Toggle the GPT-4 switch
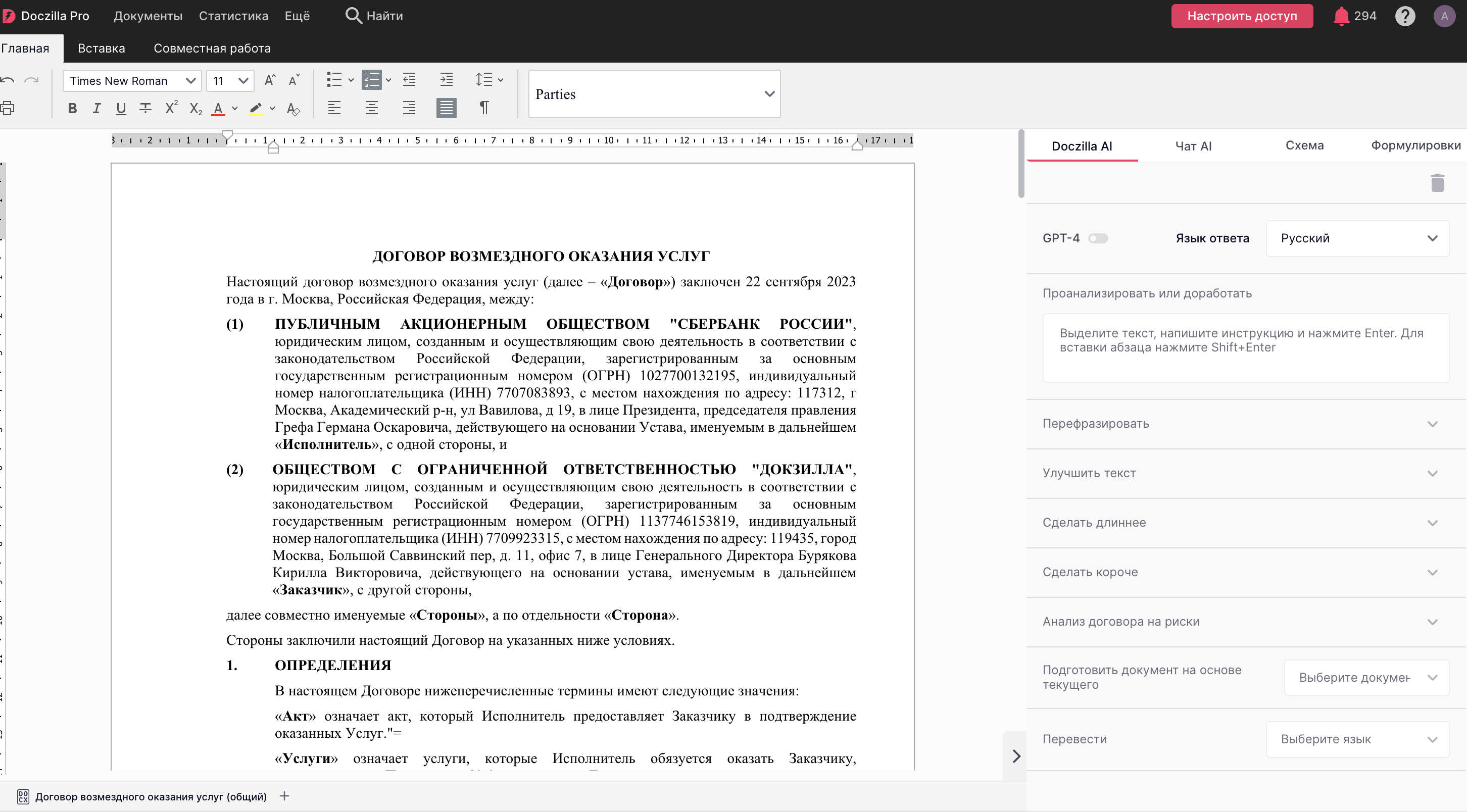This screenshot has width=1467, height=812. 1097,238
